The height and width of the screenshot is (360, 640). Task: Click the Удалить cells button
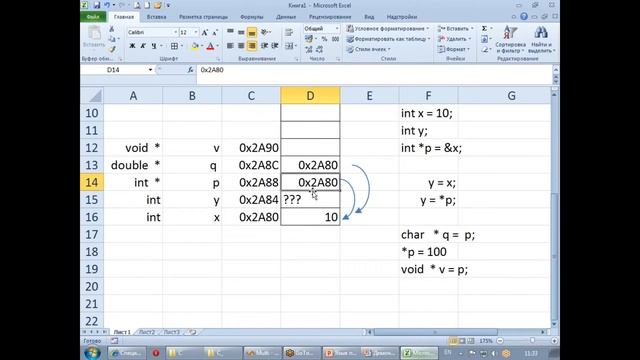point(454,39)
